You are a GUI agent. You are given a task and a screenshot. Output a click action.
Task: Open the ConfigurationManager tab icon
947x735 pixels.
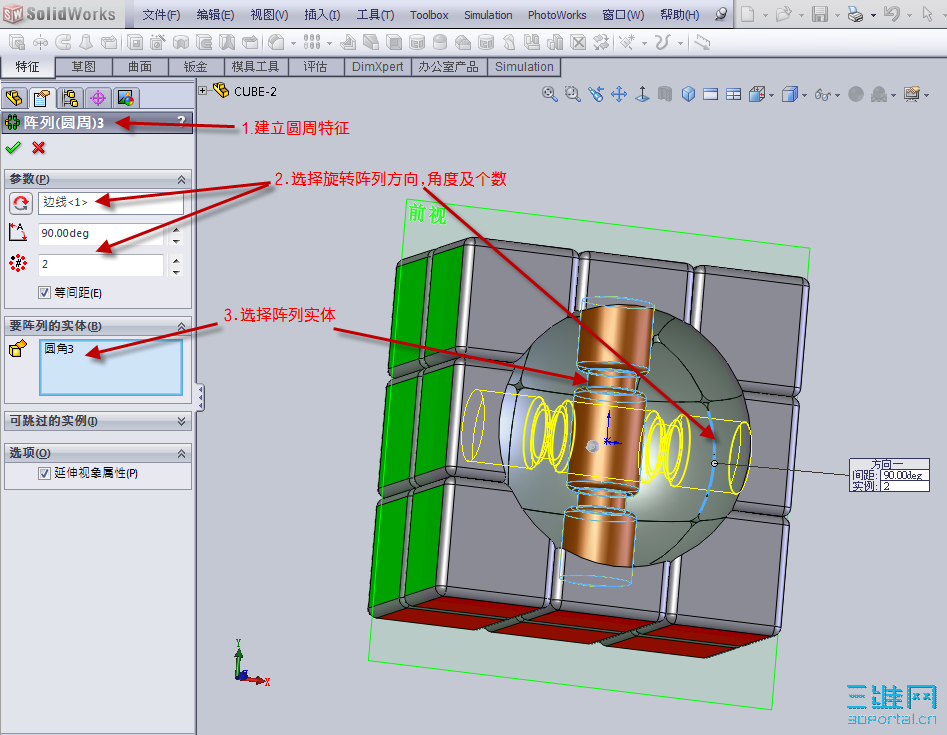click(x=70, y=98)
